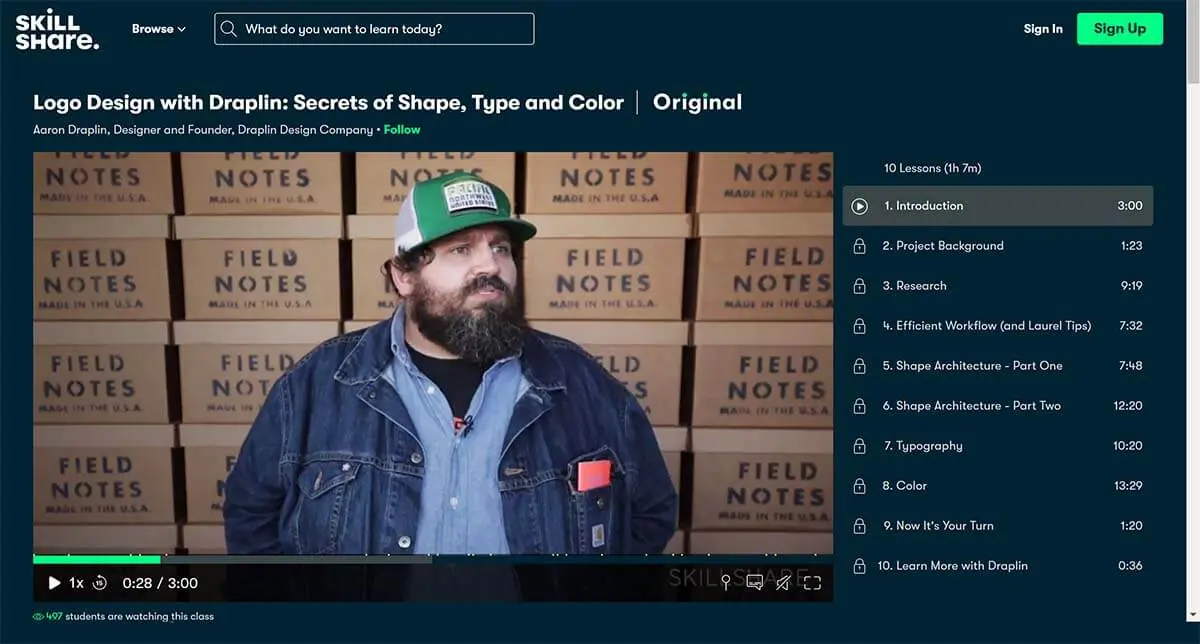The width and height of the screenshot is (1200, 644).
Task: Click the green Sign Up button
Action: pos(1120,29)
